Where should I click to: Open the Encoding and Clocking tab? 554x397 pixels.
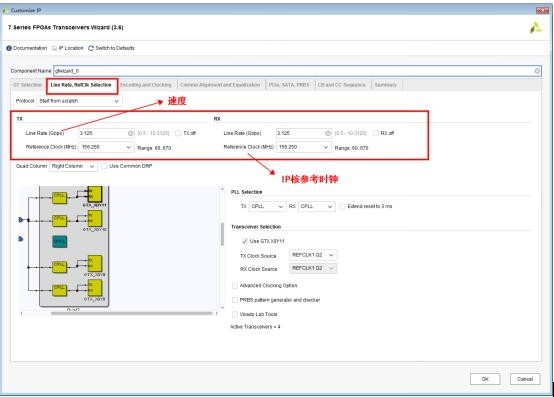146,85
